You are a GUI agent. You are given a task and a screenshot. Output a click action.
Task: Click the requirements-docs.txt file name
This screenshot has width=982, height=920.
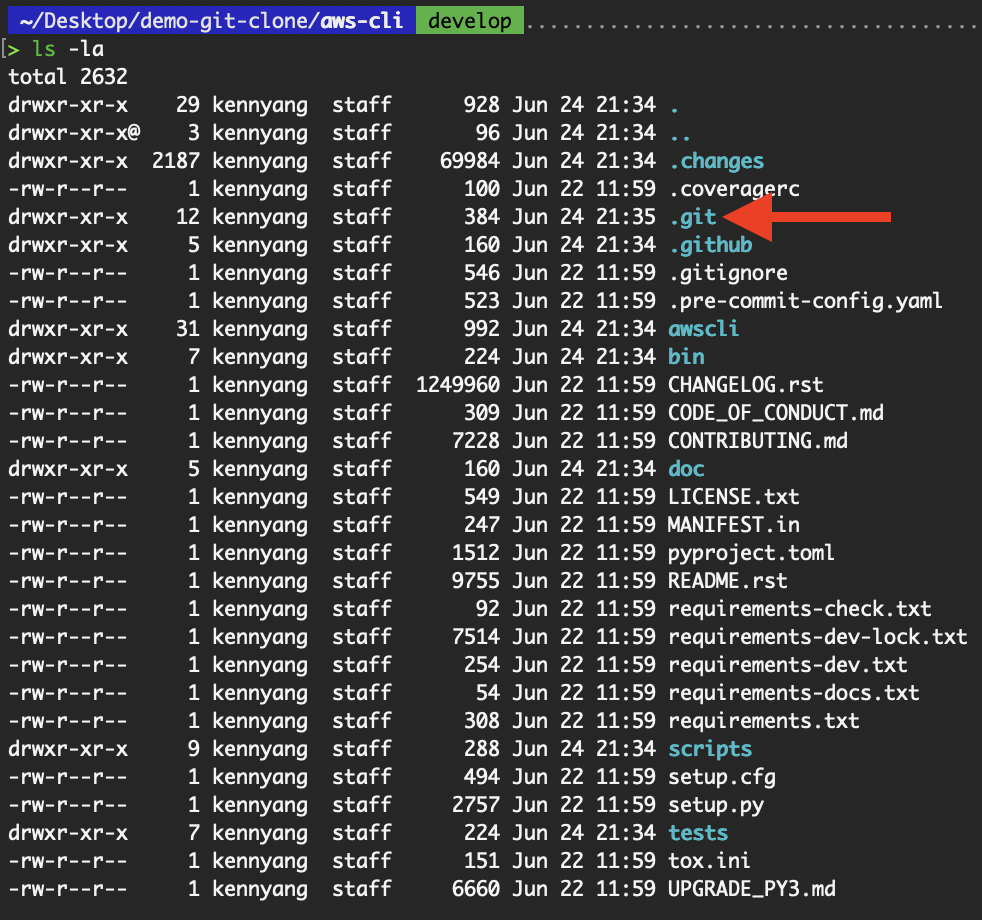(x=793, y=693)
